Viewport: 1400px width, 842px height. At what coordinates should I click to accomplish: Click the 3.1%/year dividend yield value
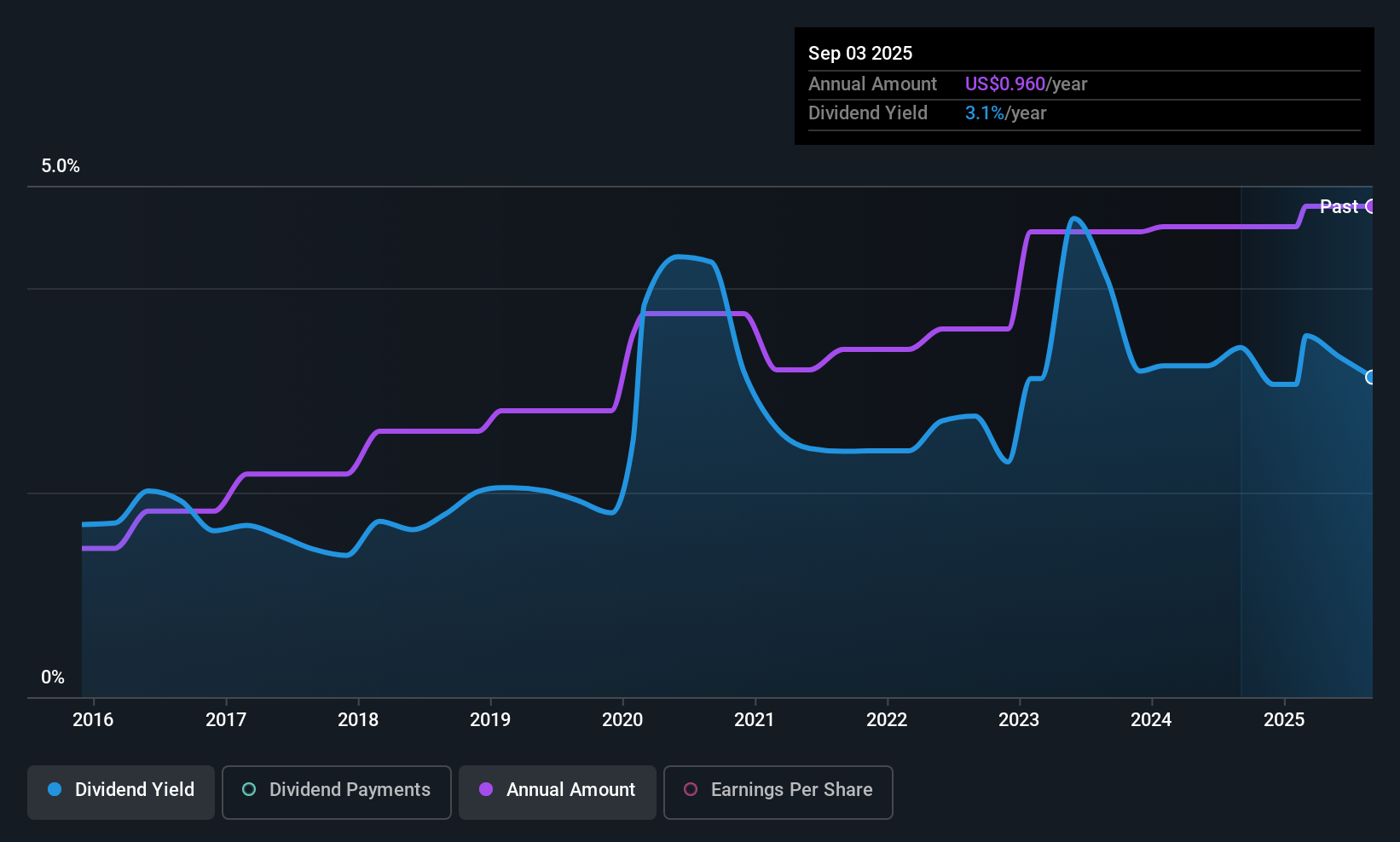click(x=1005, y=113)
